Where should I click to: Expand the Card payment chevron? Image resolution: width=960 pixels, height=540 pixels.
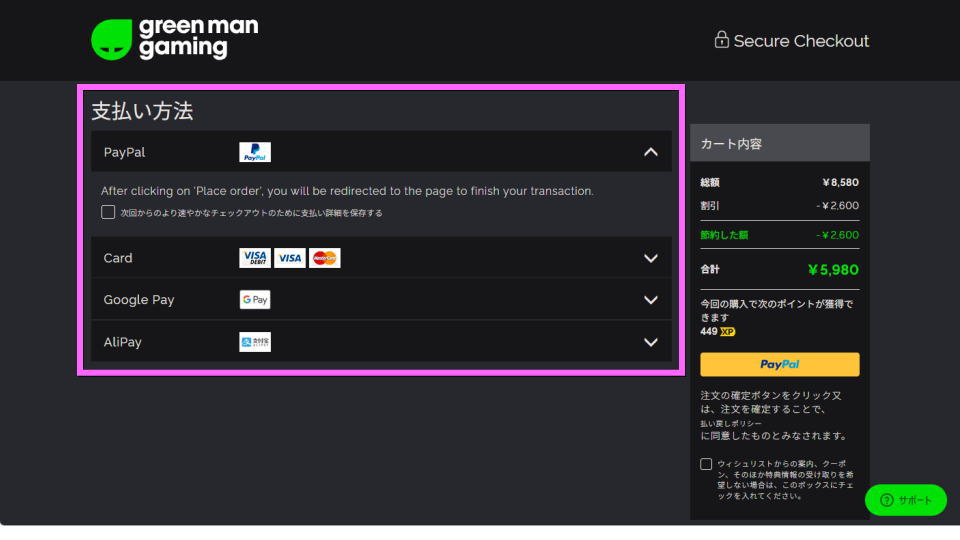pyautogui.click(x=651, y=258)
